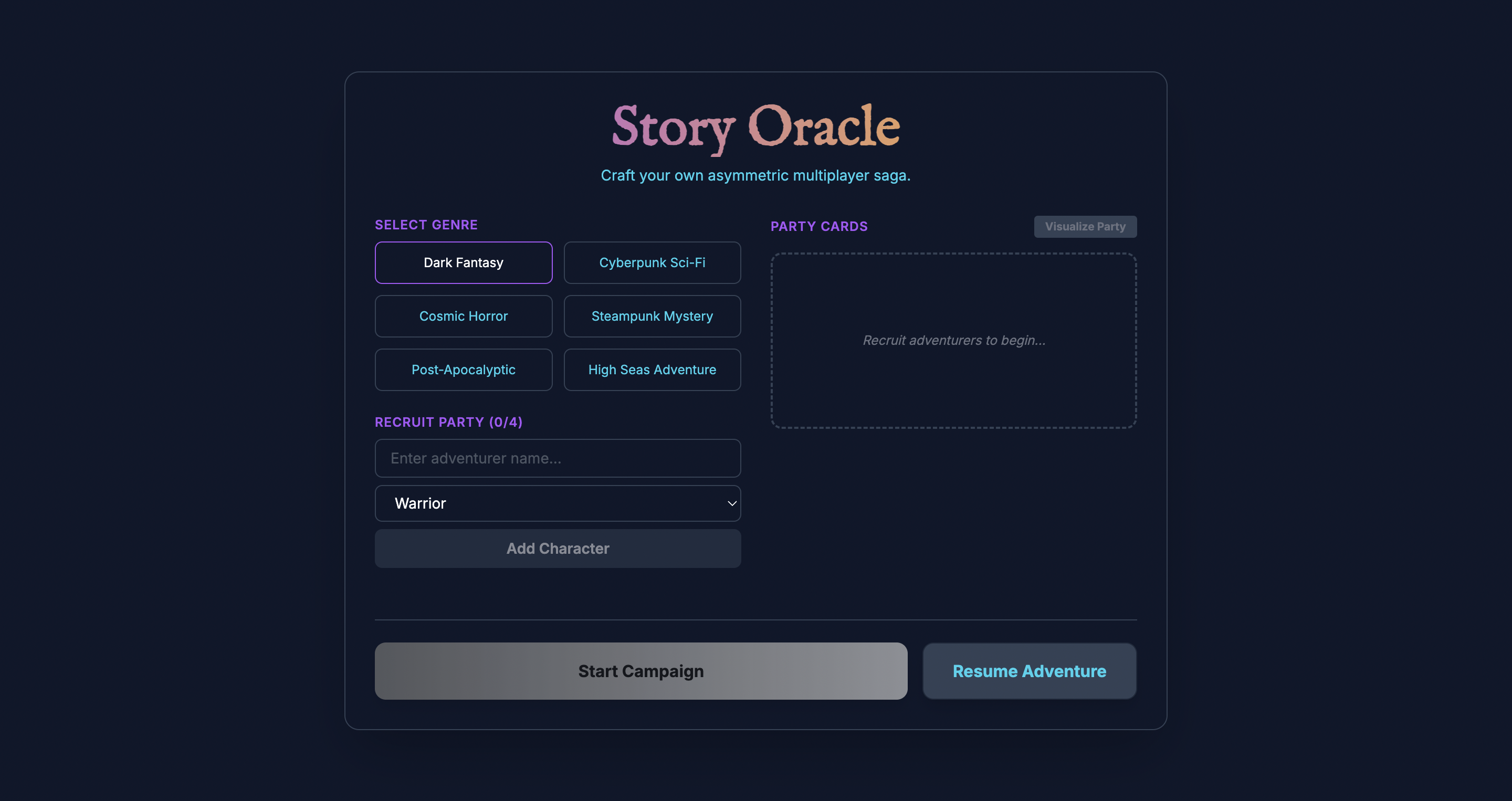The image size is (1512, 801).
Task: Select the Dark Fantasy genre
Action: coord(463,262)
